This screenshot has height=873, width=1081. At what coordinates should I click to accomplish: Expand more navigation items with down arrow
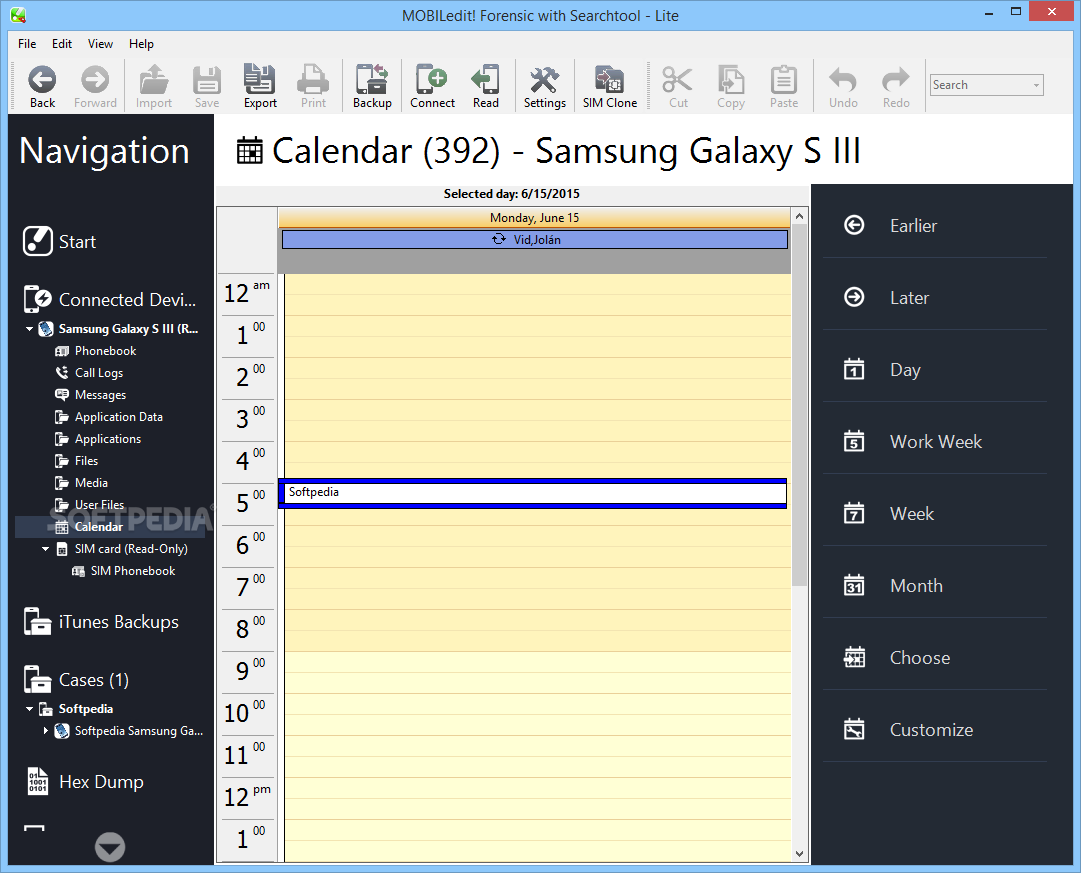point(110,847)
